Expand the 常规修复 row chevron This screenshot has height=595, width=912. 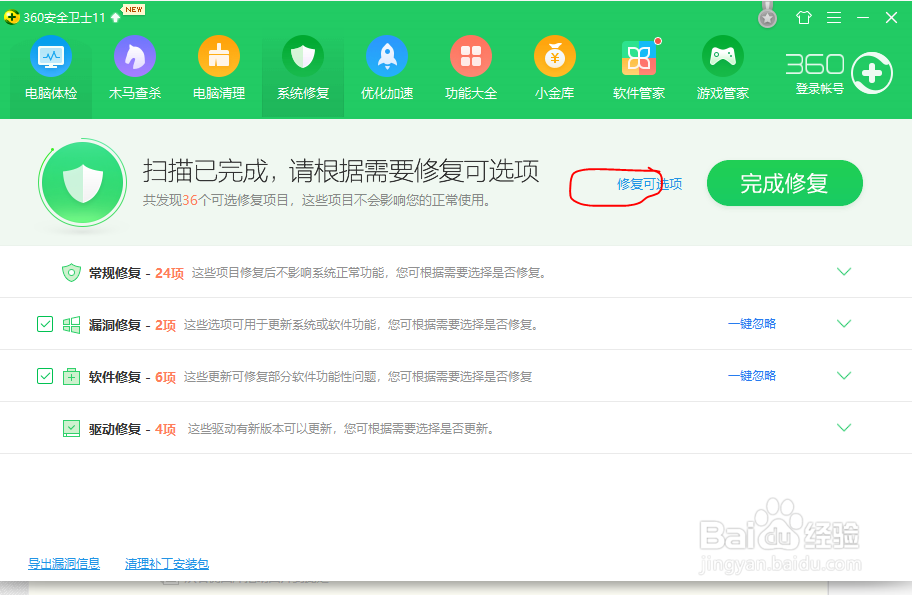pyautogui.click(x=843, y=272)
